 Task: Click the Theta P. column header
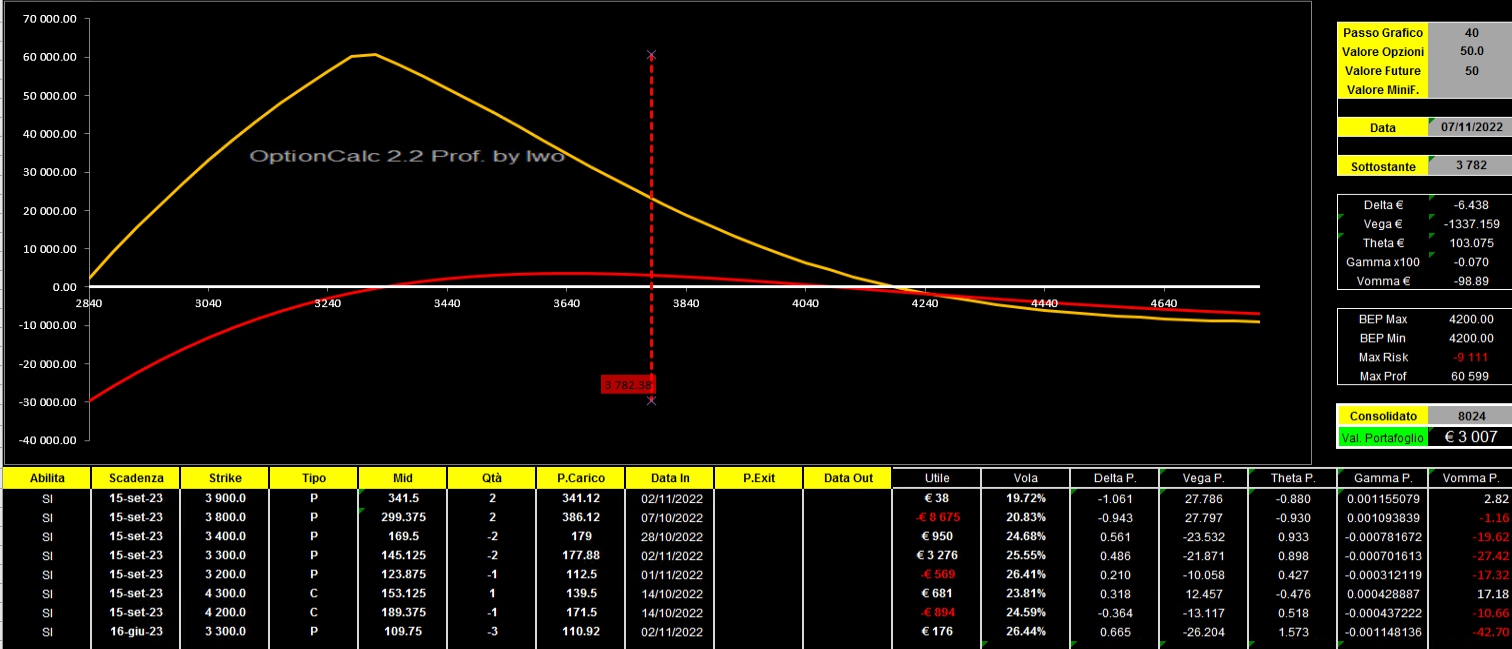click(x=1292, y=478)
